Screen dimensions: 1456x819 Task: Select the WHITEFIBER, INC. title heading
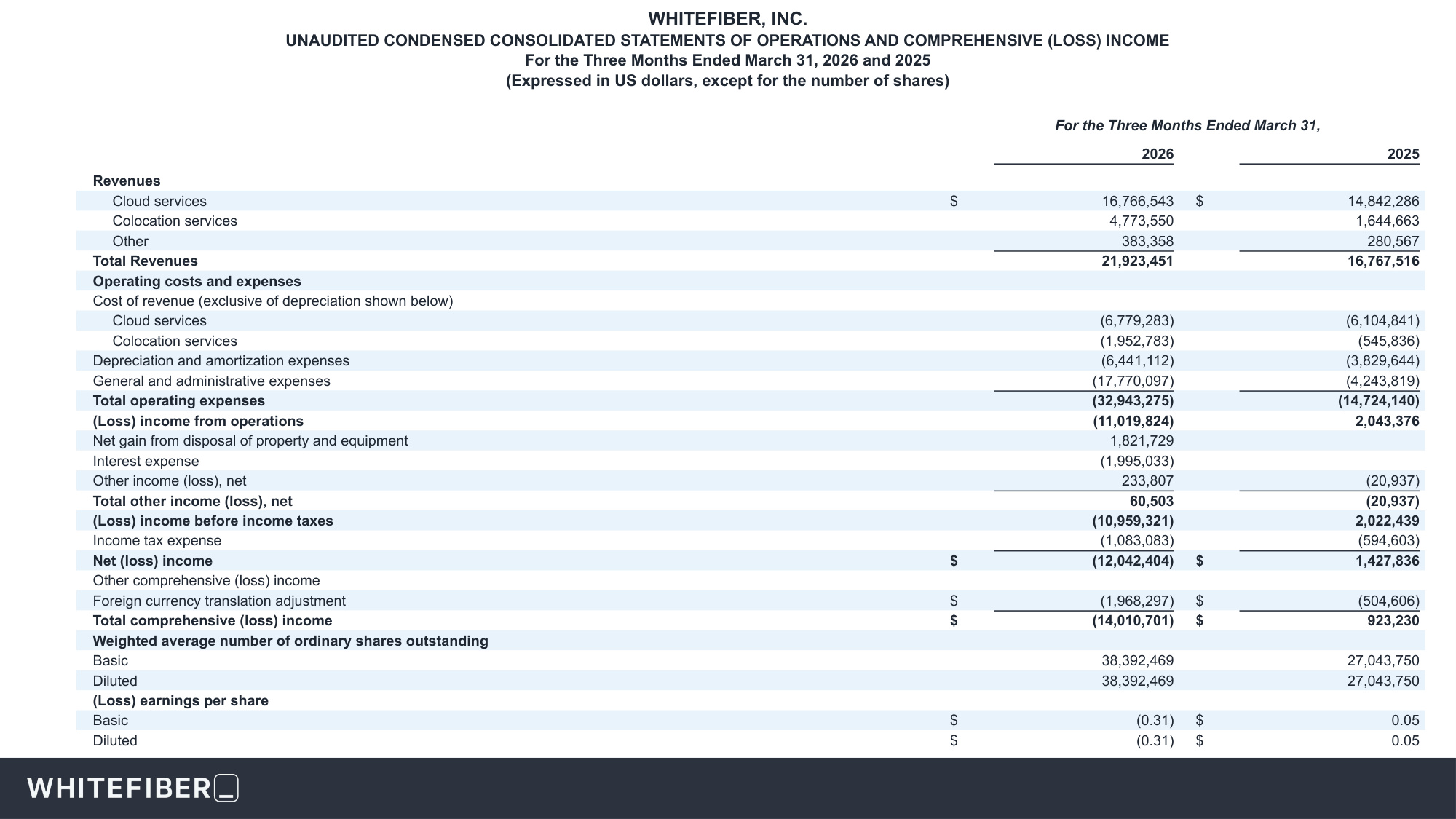[x=727, y=19]
